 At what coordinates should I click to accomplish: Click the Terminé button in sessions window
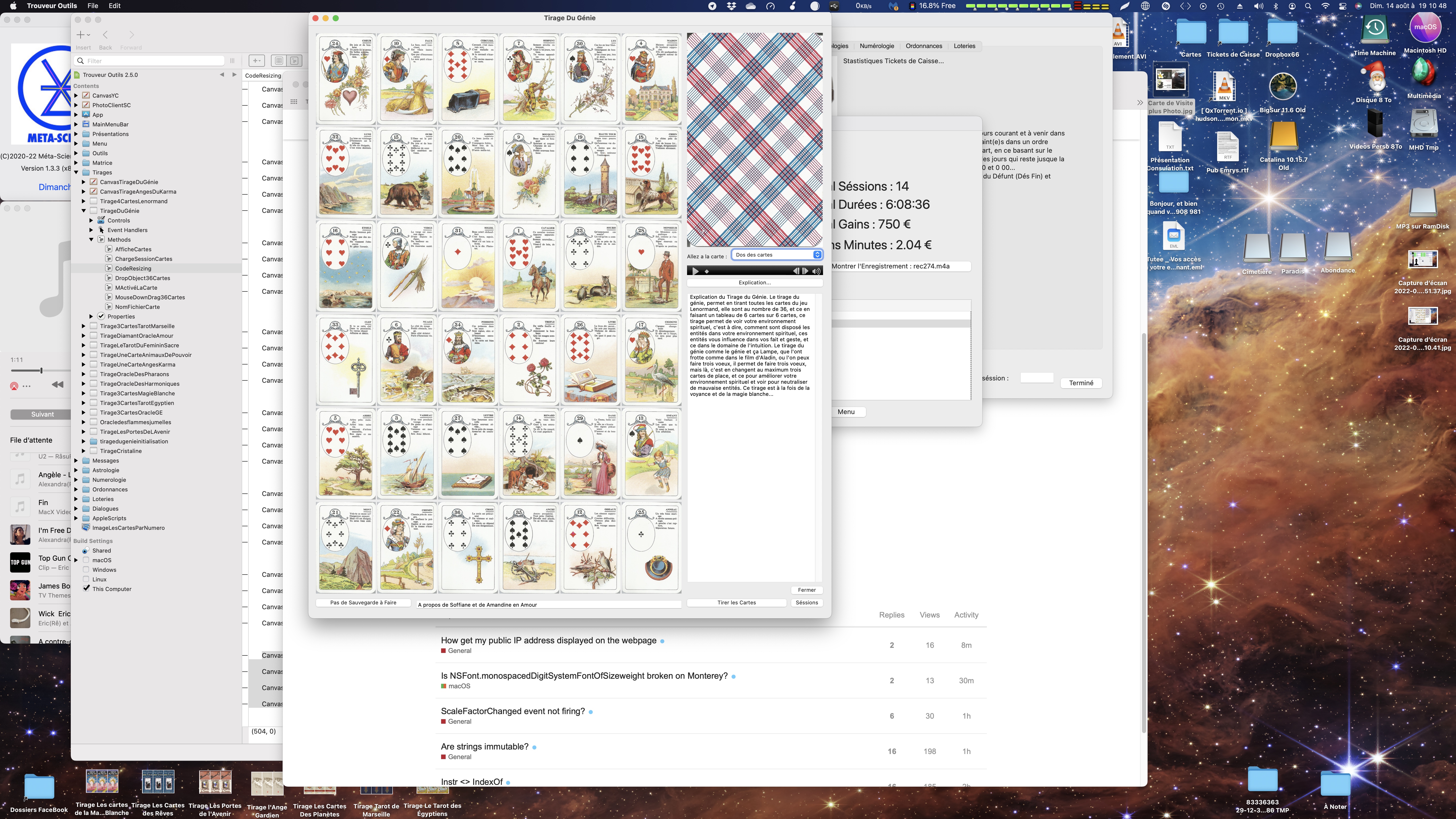[1081, 383]
